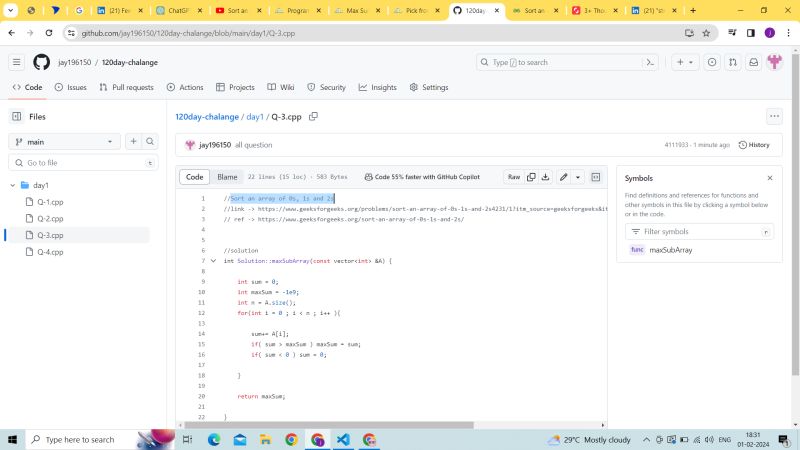Image resolution: width=800 pixels, height=450 pixels.
Task: Open Windows Start menu
Action: 12,439
